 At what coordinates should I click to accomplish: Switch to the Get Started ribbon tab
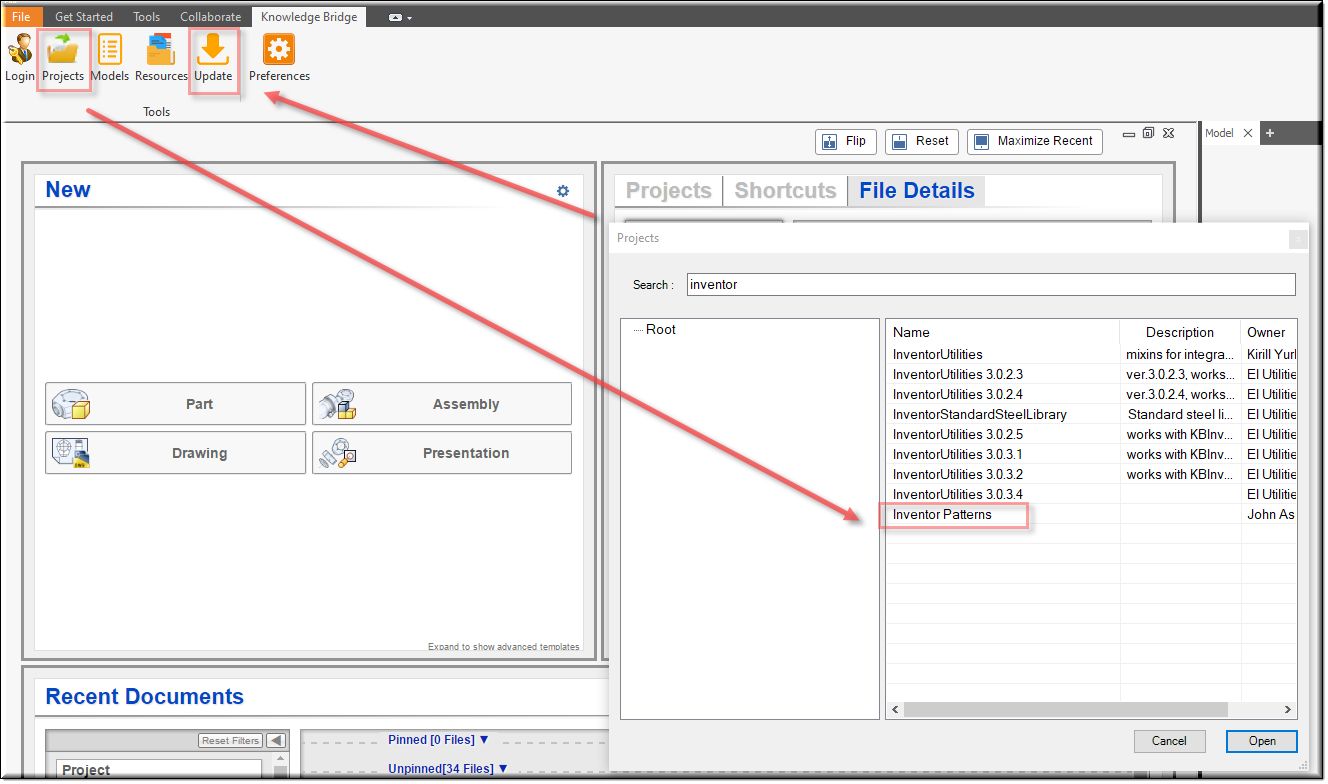click(84, 17)
